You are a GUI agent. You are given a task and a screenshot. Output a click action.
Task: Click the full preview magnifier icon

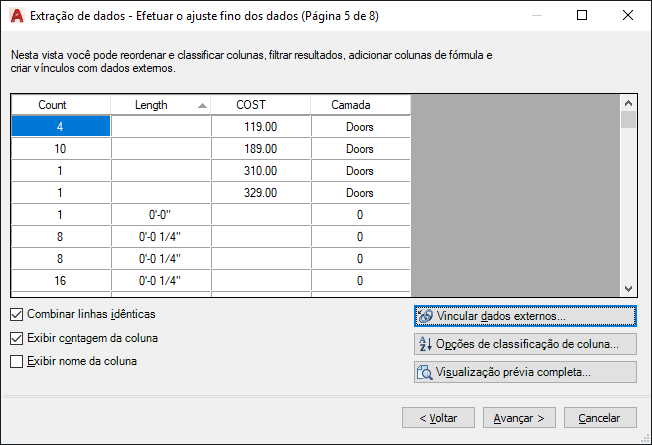(425, 373)
